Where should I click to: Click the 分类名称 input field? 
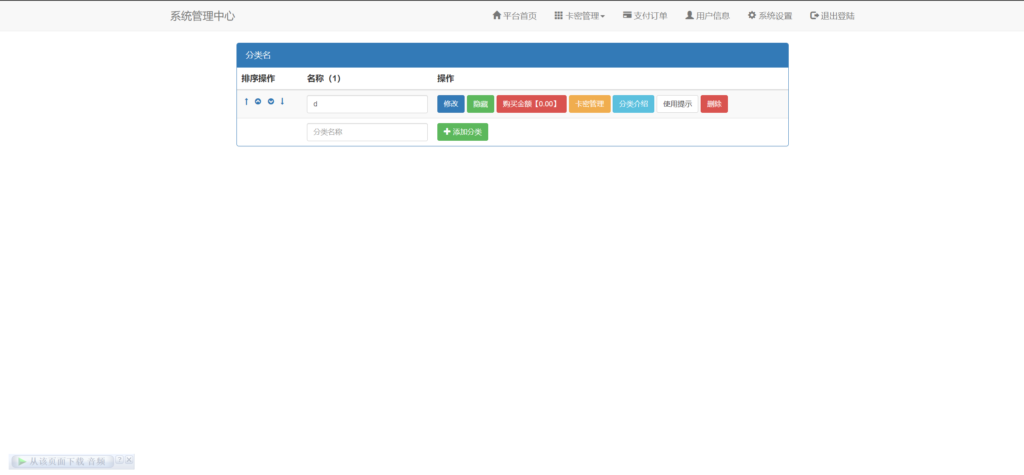pos(367,132)
